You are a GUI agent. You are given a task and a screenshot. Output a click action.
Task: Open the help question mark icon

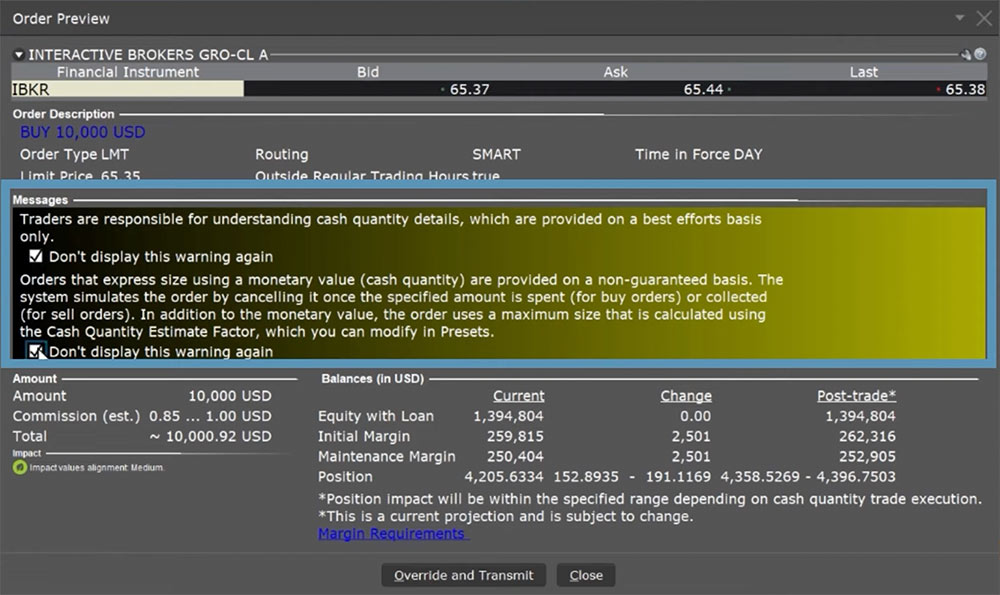point(980,54)
